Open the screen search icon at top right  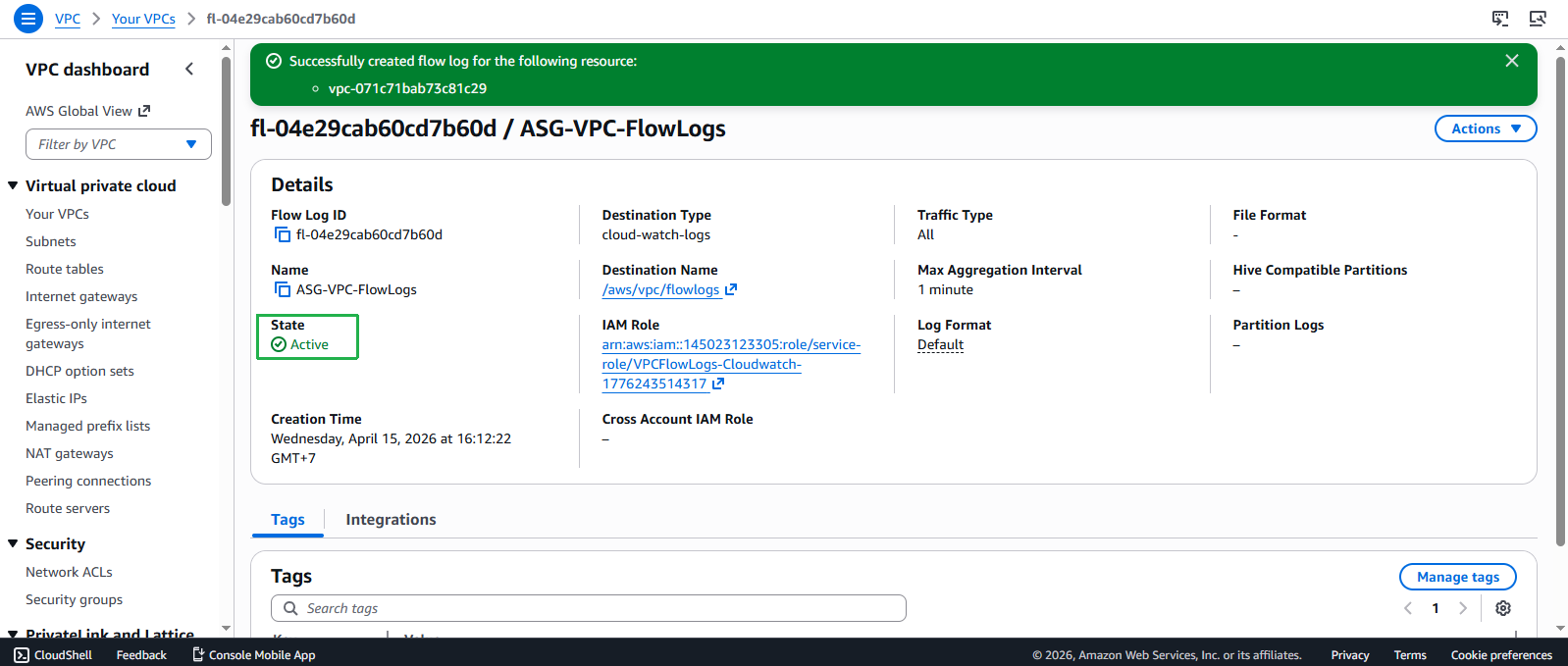coord(1538,19)
